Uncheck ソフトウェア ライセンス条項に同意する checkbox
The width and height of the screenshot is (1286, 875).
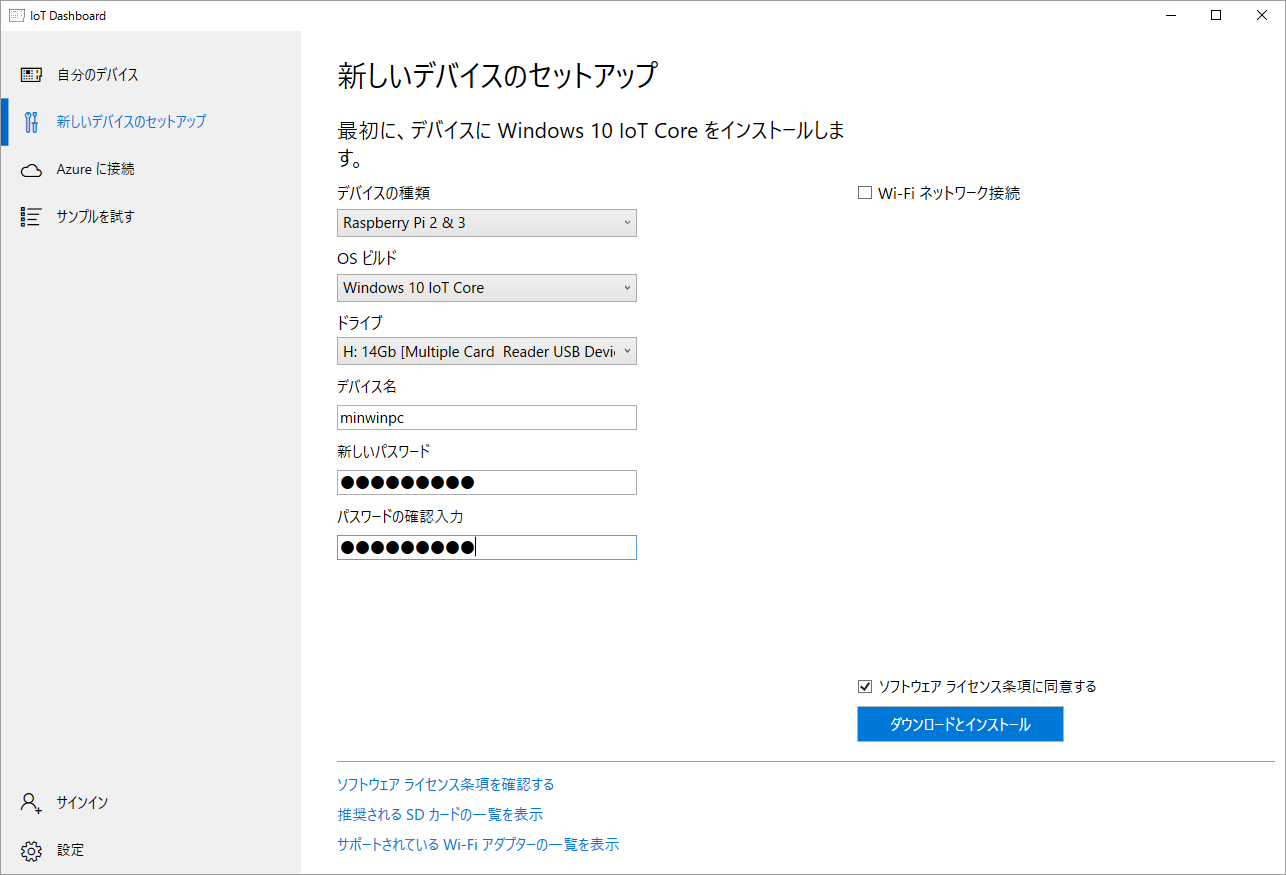[865, 686]
